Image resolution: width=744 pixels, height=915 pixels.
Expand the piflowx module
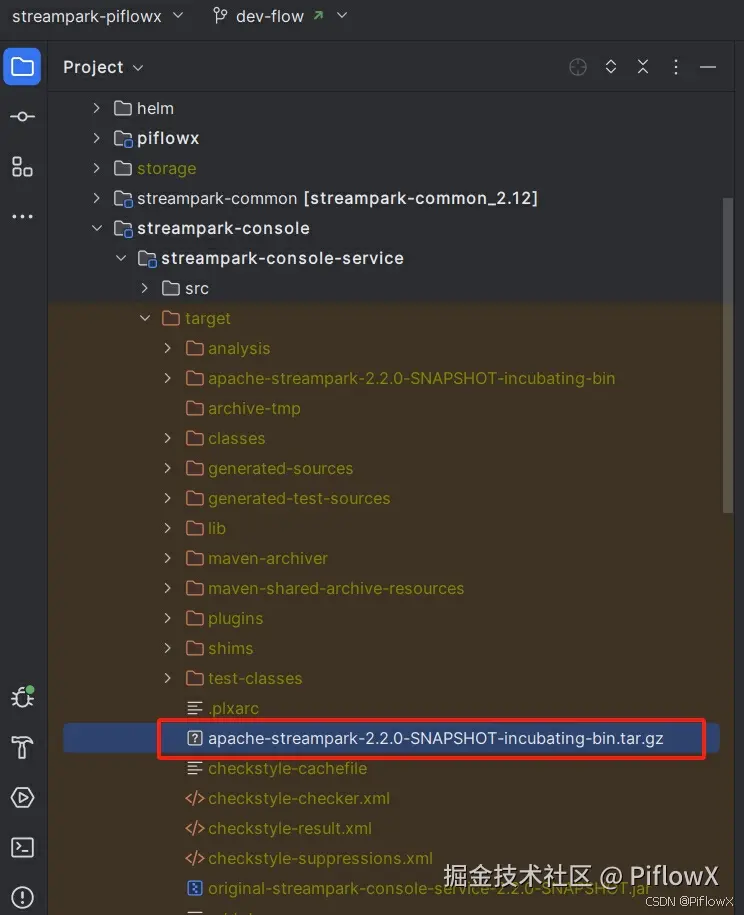pos(96,138)
